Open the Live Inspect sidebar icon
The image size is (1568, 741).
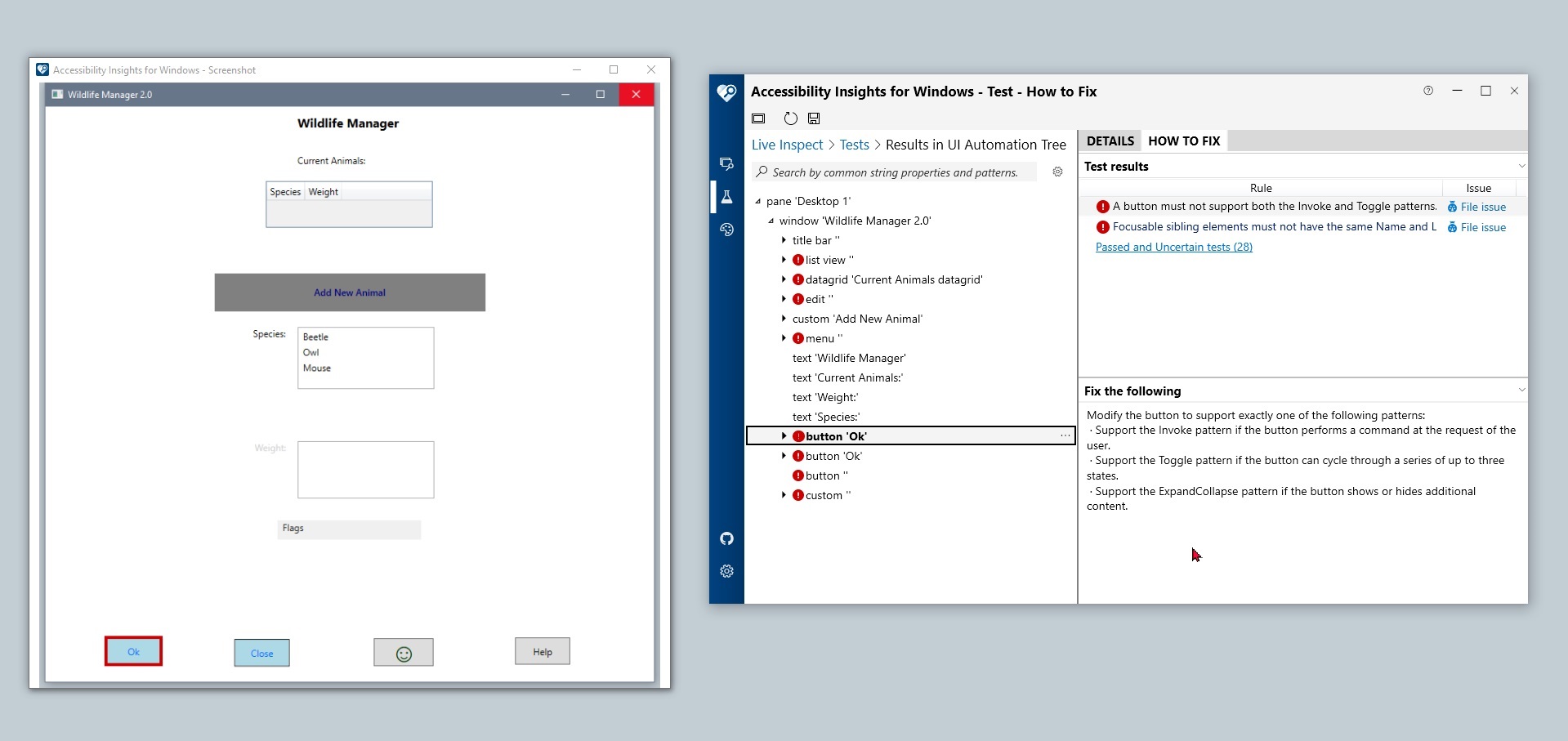point(726,164)
